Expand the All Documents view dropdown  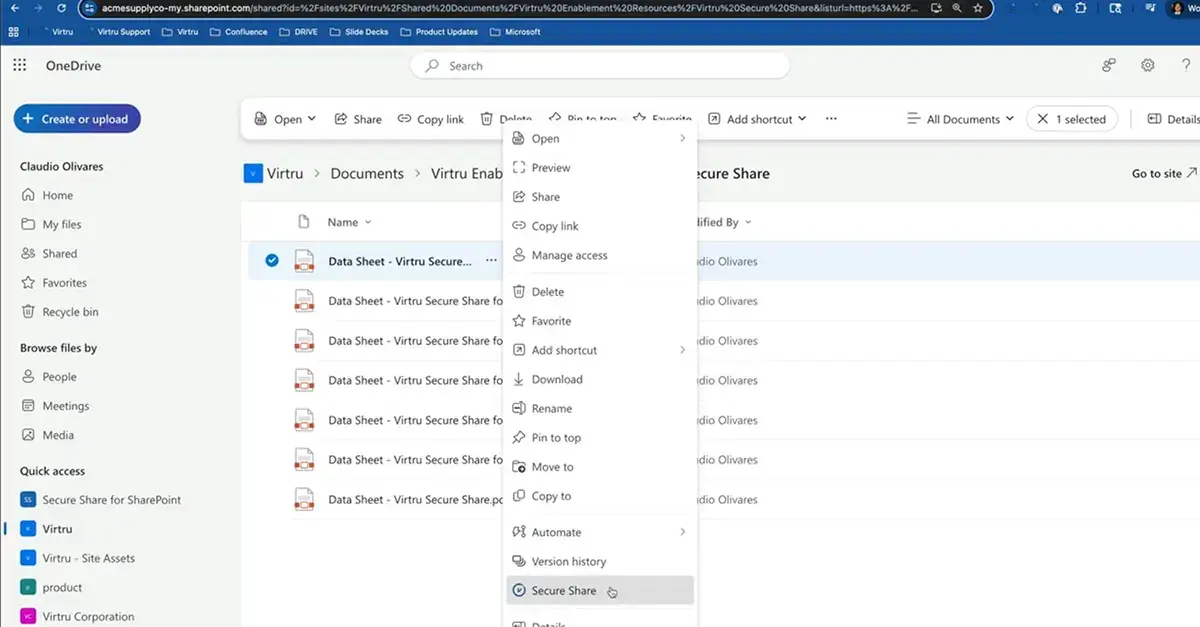960,119
